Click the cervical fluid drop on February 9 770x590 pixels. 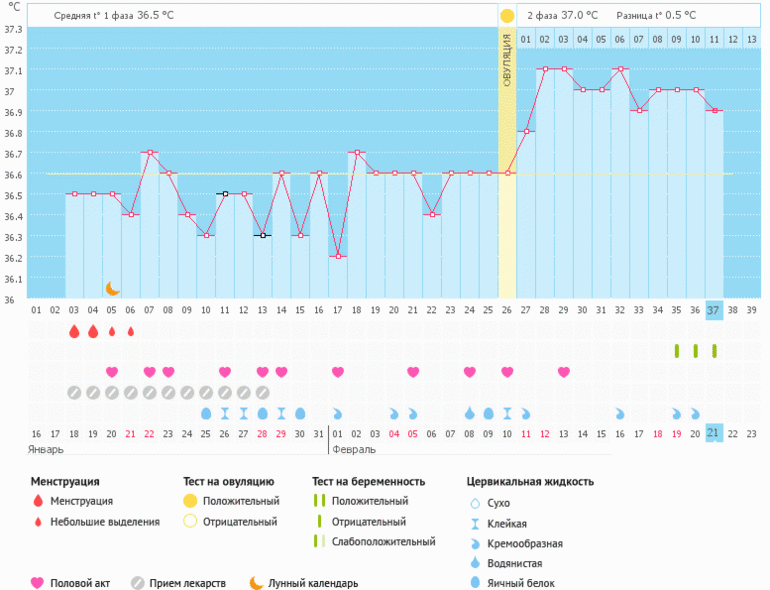pos(489,413)
